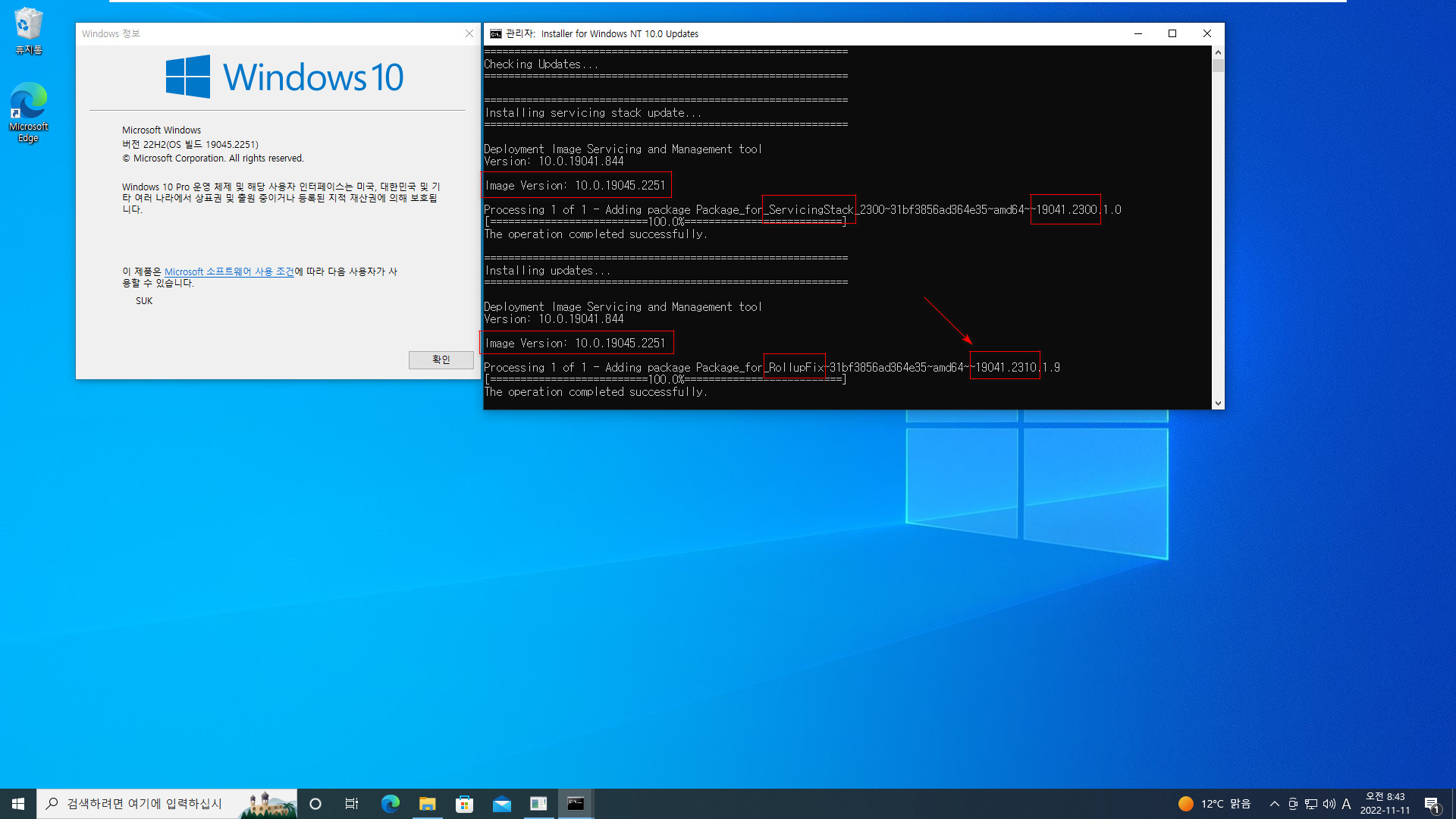
Task: Maximize the Installer console window
Action: click(1172, 33)
